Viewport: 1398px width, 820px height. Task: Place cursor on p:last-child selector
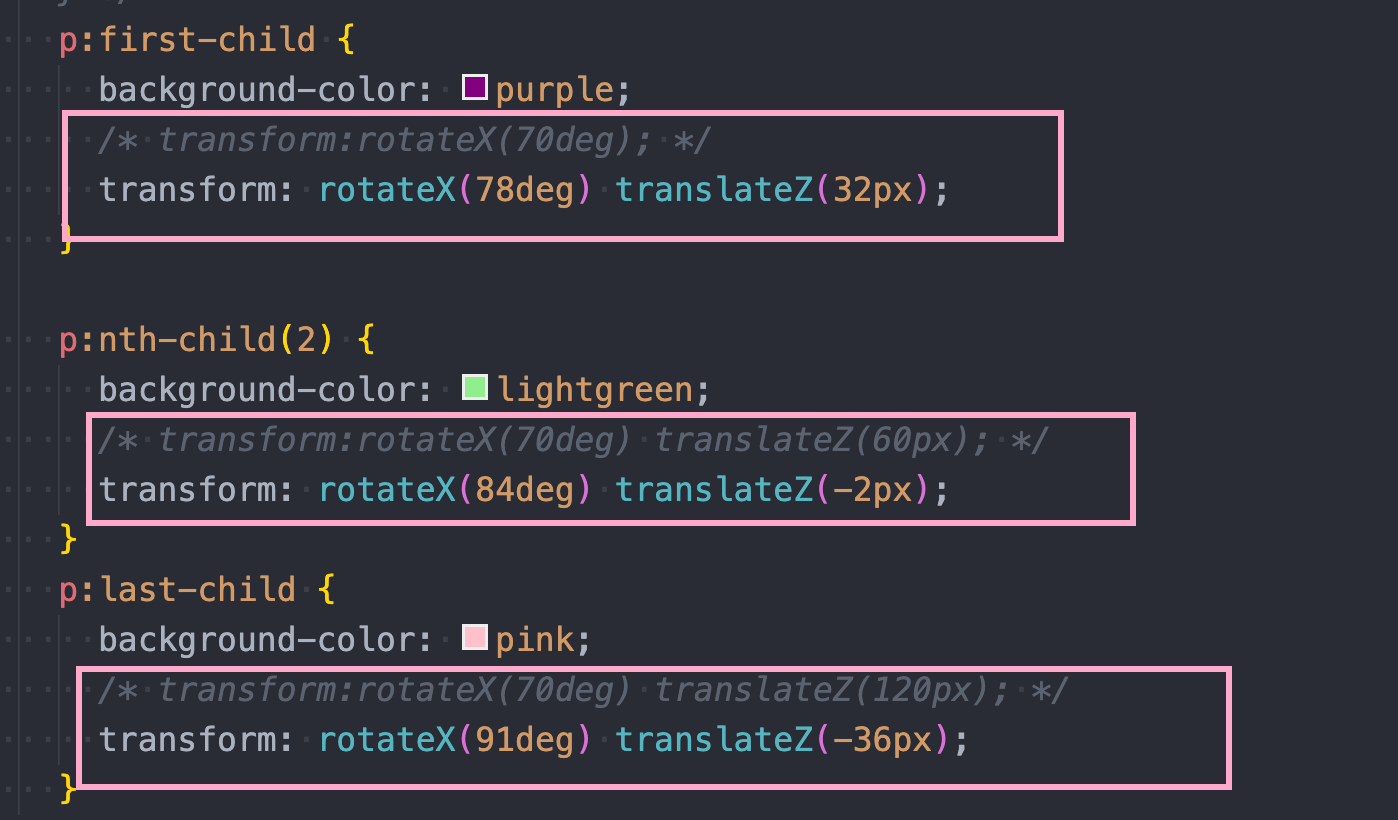click(177, 590)
